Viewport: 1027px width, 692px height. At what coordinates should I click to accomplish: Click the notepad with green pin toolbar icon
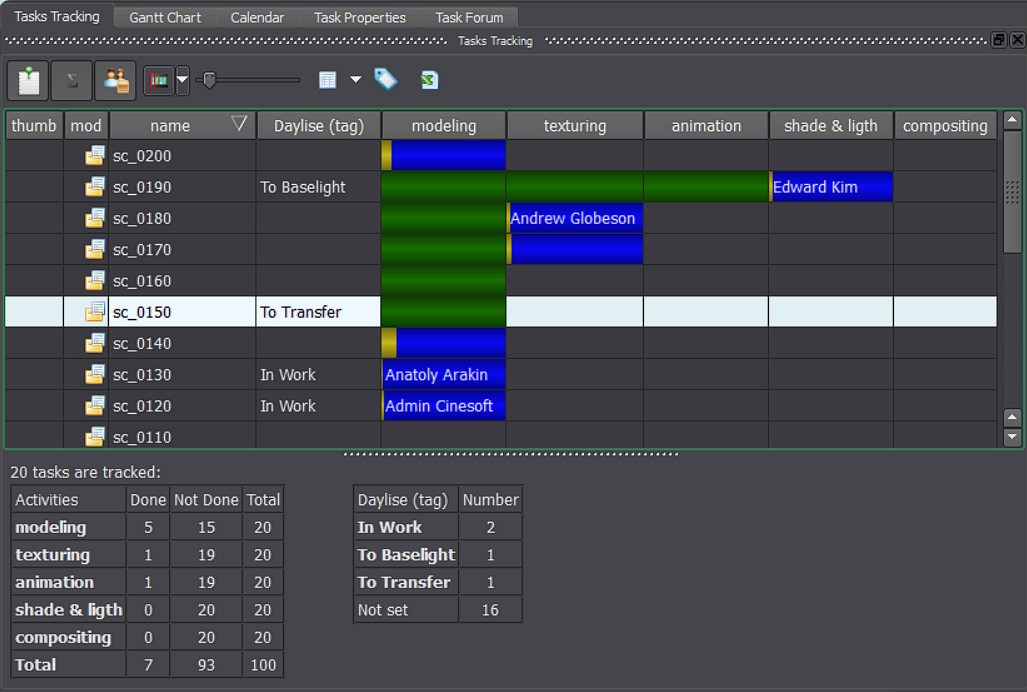click(x=28, y=81)
